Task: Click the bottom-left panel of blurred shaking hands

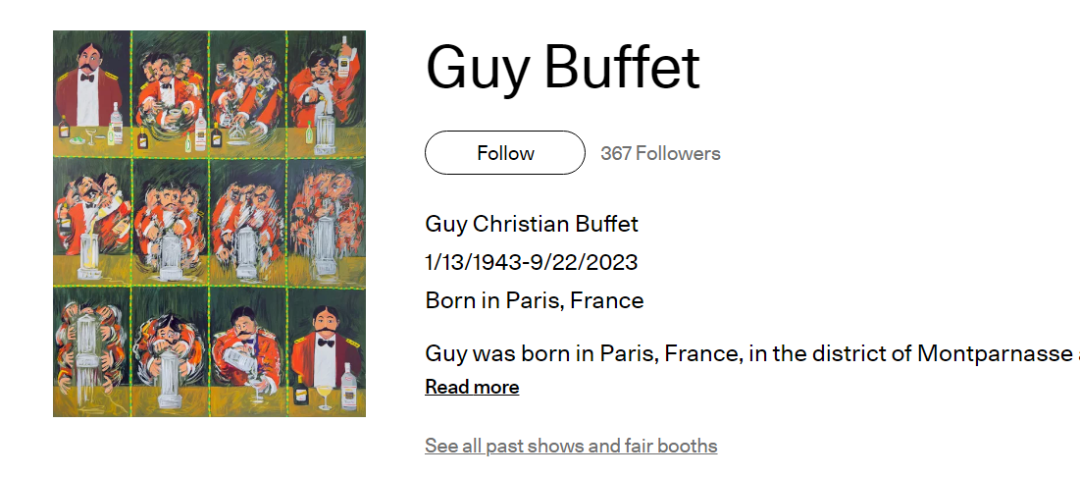Action: click(x=92, y=352)
